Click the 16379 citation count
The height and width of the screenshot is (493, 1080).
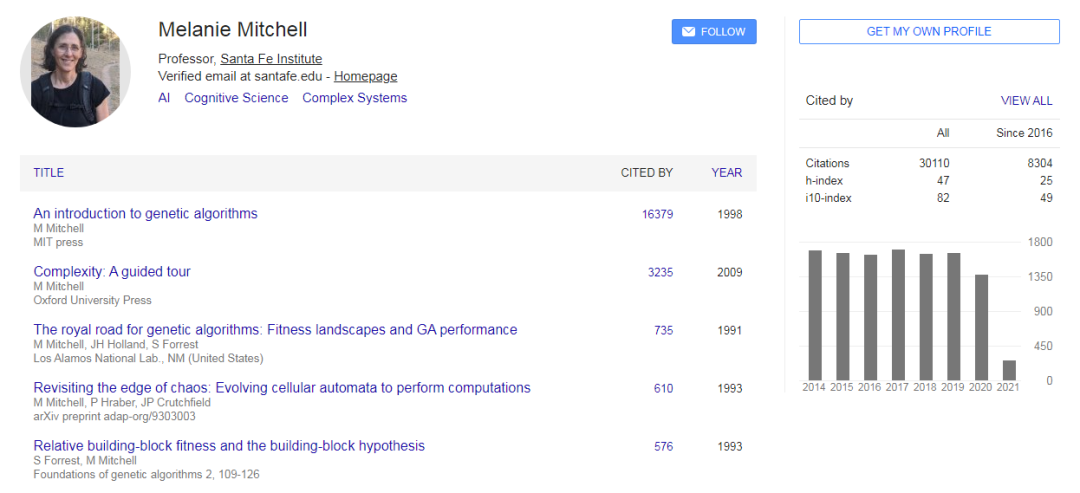pyautogui.click(x=657, y=214)
